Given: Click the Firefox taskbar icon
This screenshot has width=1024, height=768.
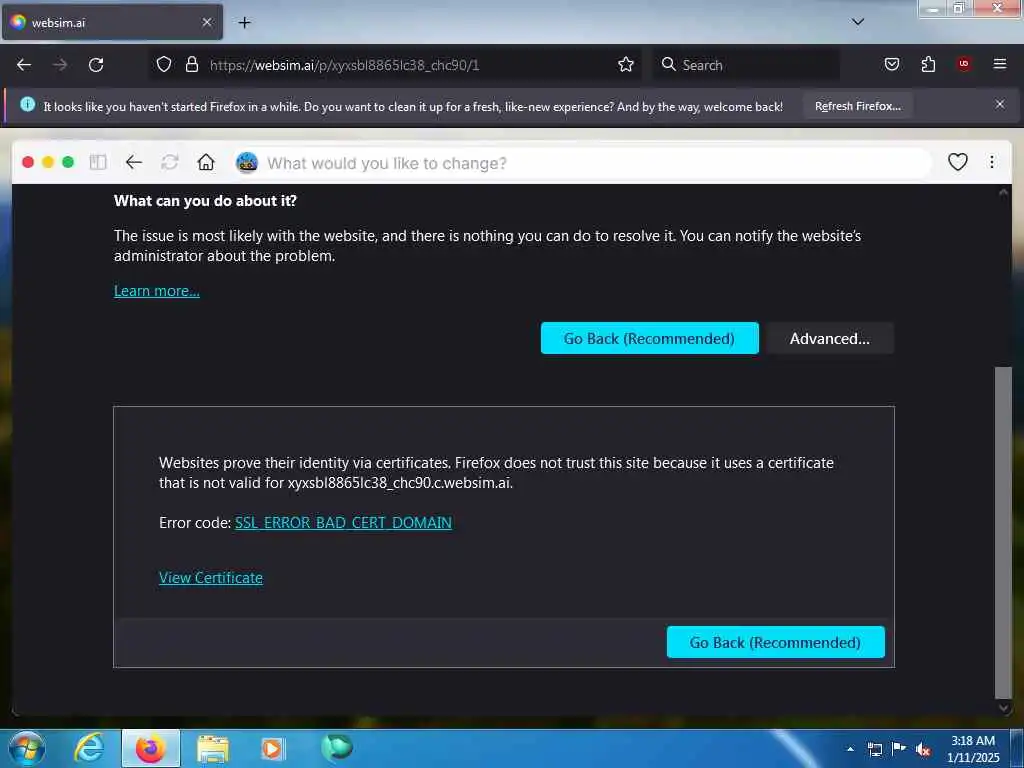Looking at the screenshot, I should (x=150, y=748).
